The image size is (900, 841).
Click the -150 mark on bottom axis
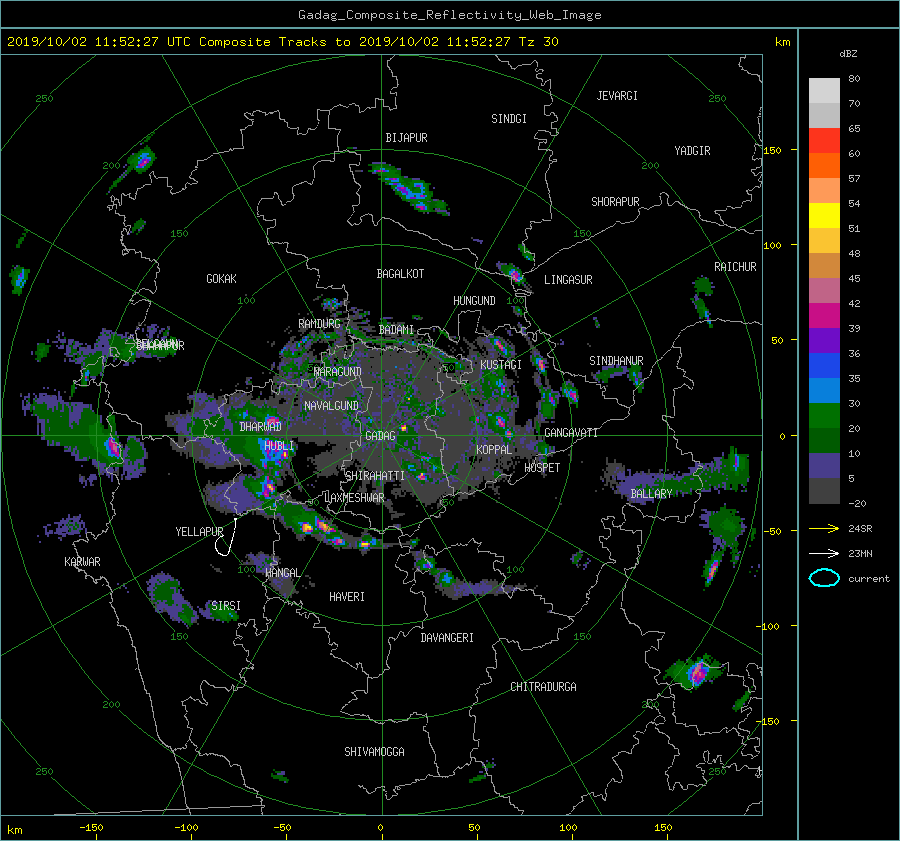[91, 828]
